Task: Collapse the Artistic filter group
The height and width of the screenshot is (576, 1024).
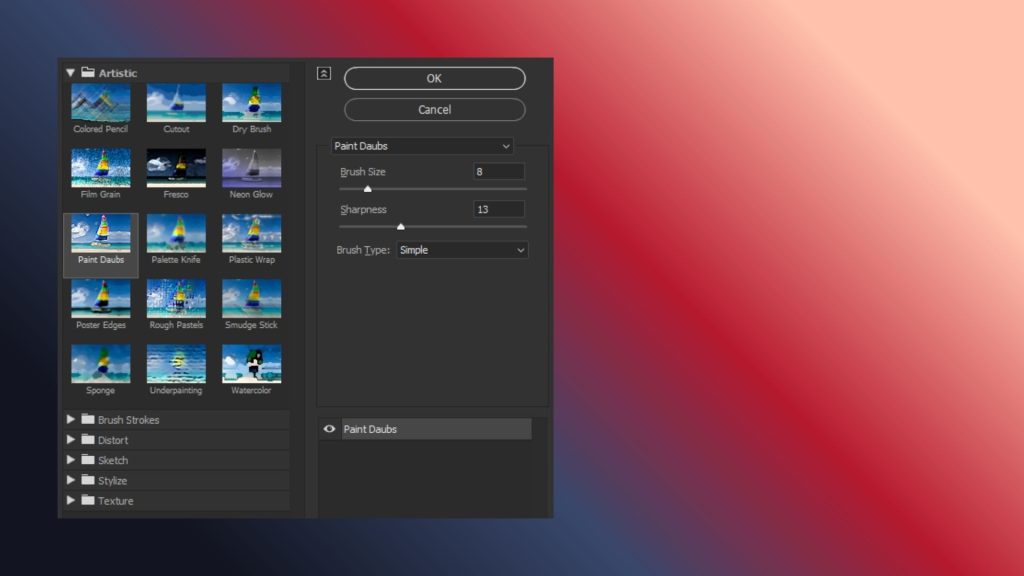Action: pyautogui.click(x=70, y=72)
